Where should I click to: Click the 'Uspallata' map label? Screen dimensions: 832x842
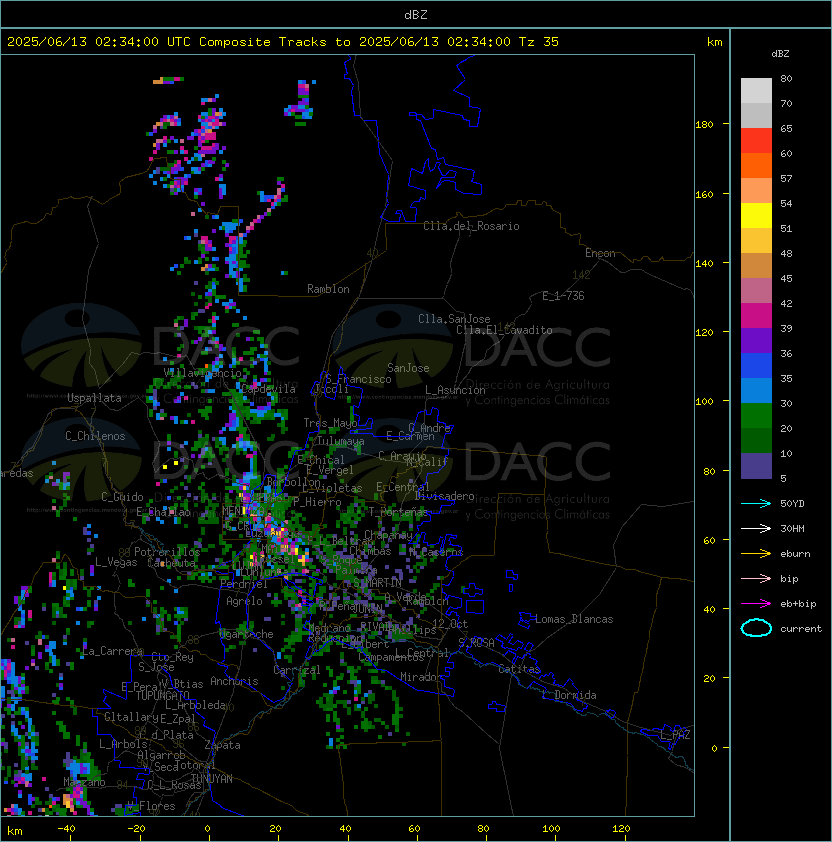[95, 398]
